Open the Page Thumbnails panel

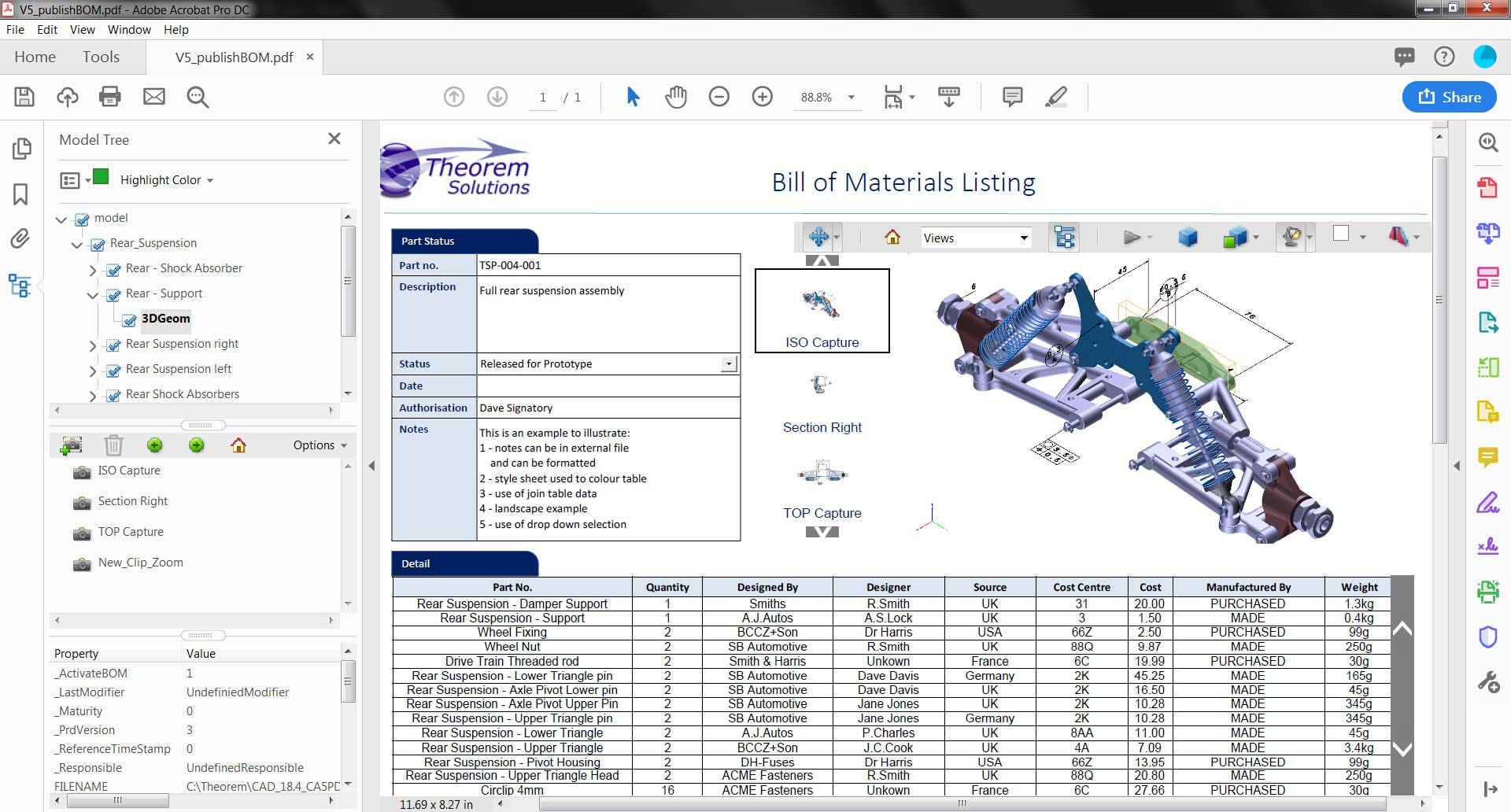(x=22, y=148)
